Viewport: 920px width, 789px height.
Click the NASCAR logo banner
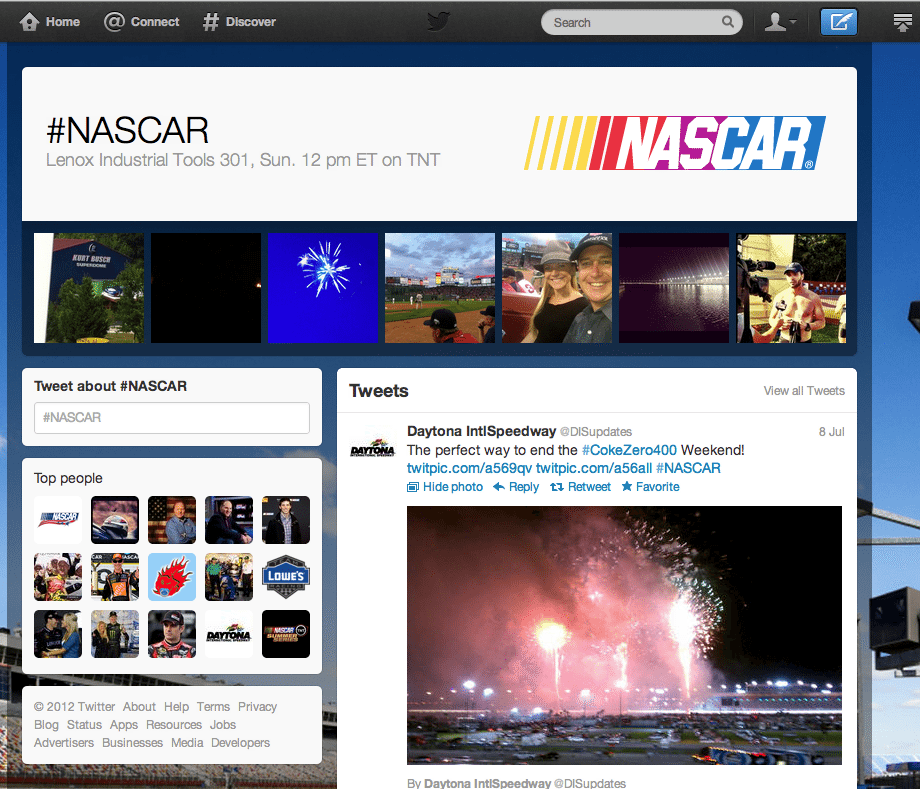coord(675,143)
